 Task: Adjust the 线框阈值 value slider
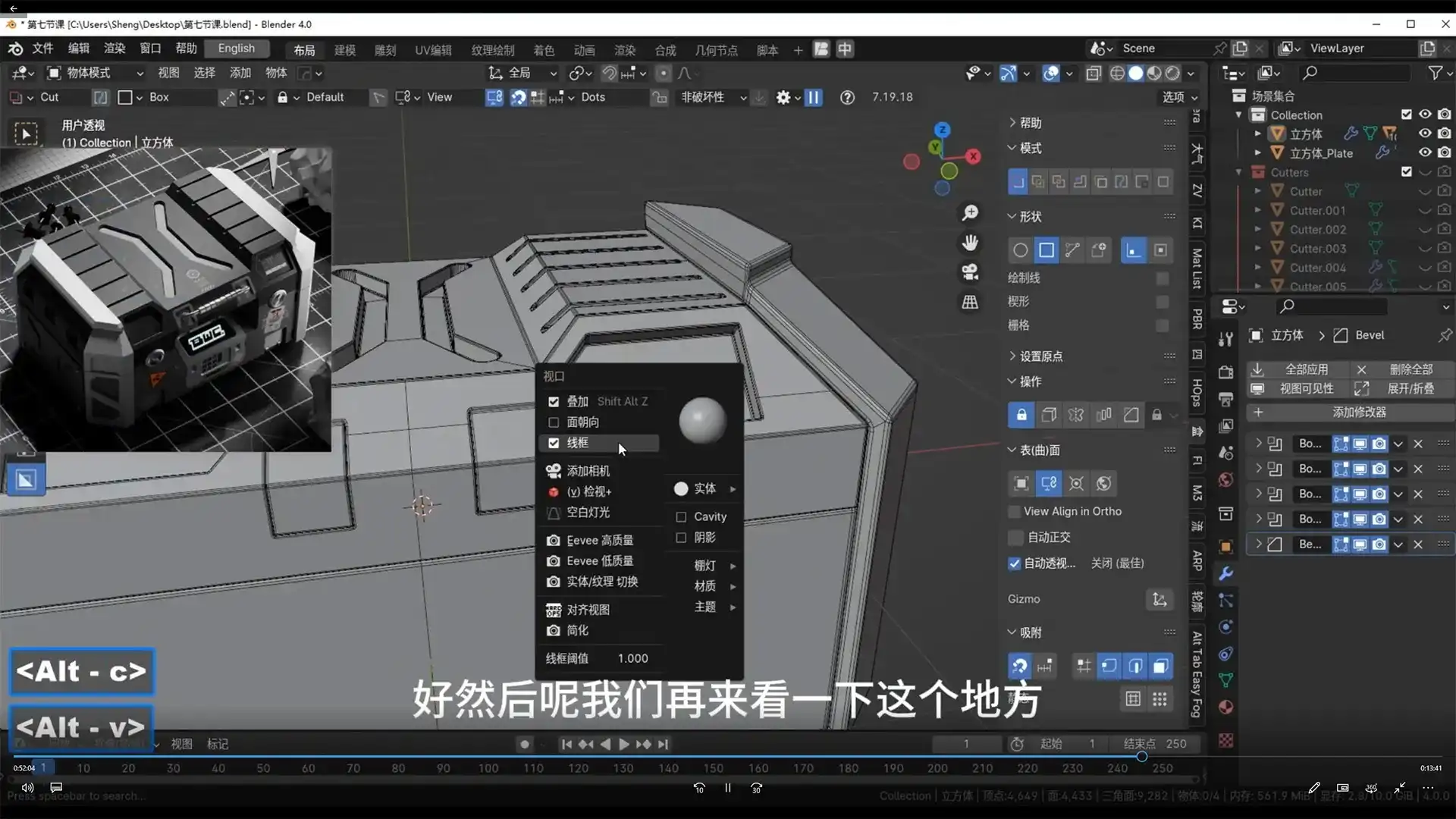click(x=633, y=658)
